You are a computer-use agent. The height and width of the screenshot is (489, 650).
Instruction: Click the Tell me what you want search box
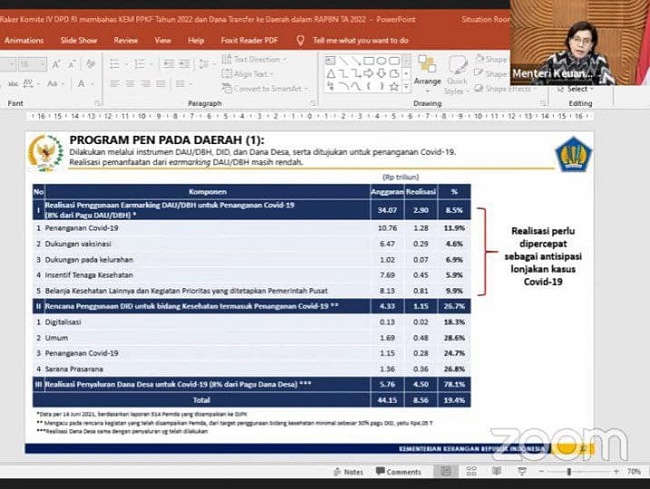pyautogui.click(x=360, y=40)
